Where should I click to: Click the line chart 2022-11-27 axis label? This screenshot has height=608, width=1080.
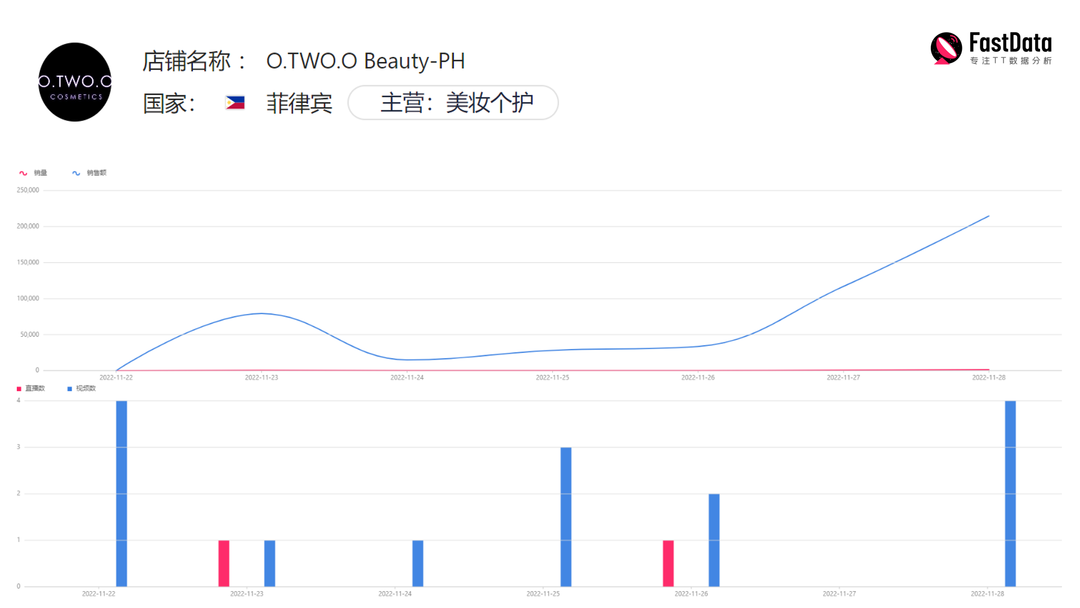pos(843,377)
